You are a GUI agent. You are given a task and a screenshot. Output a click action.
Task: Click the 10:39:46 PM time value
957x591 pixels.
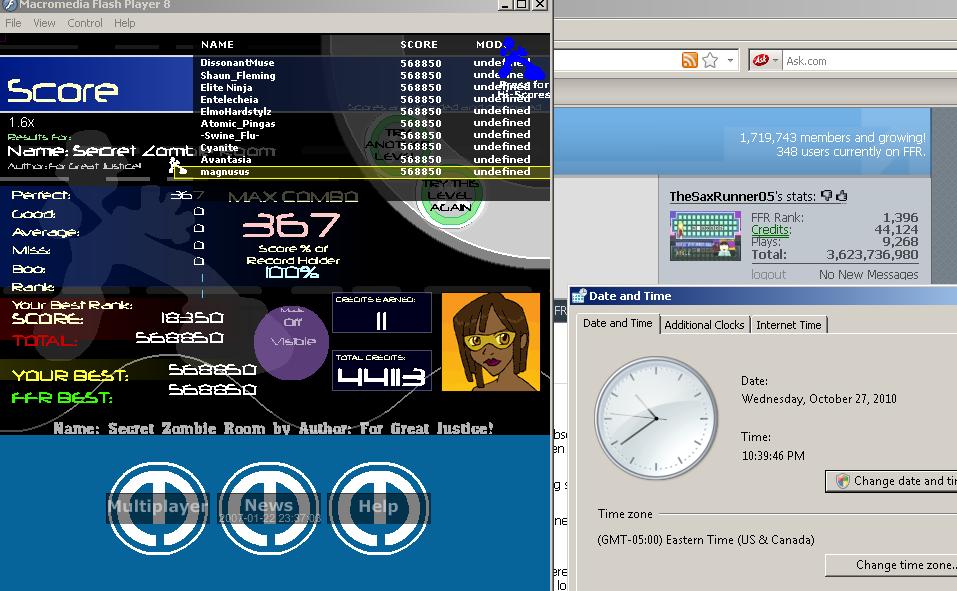pyautogui.click(x=773, y=455)
